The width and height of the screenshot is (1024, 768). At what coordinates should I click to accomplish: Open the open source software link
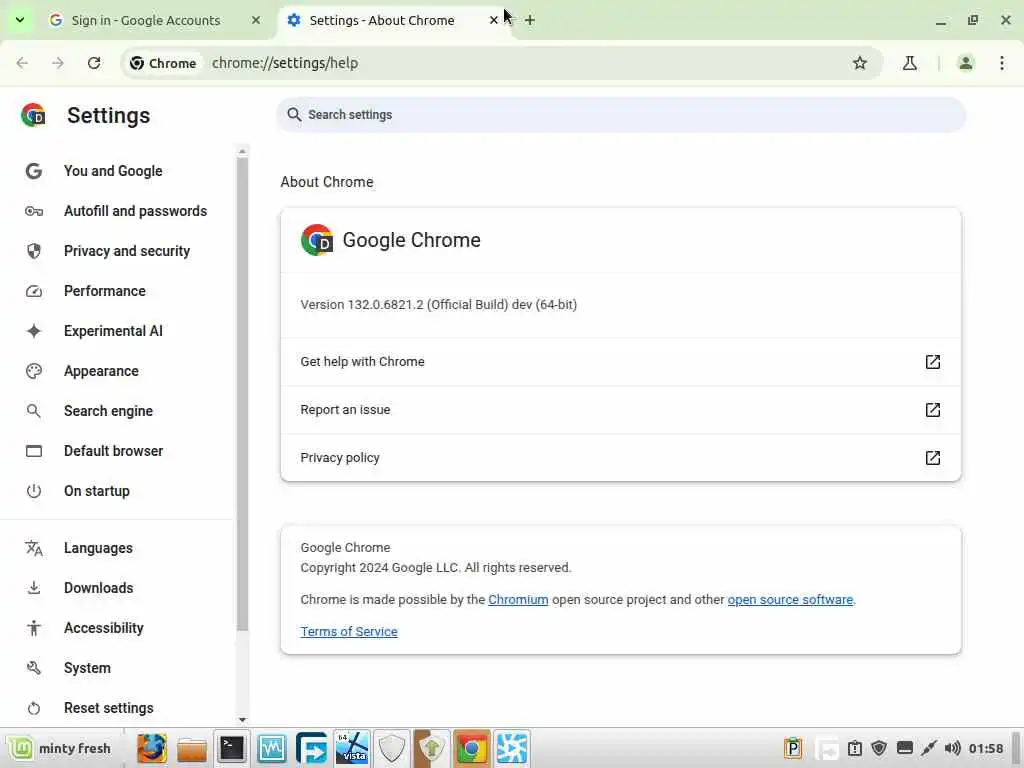click(790, 600)
